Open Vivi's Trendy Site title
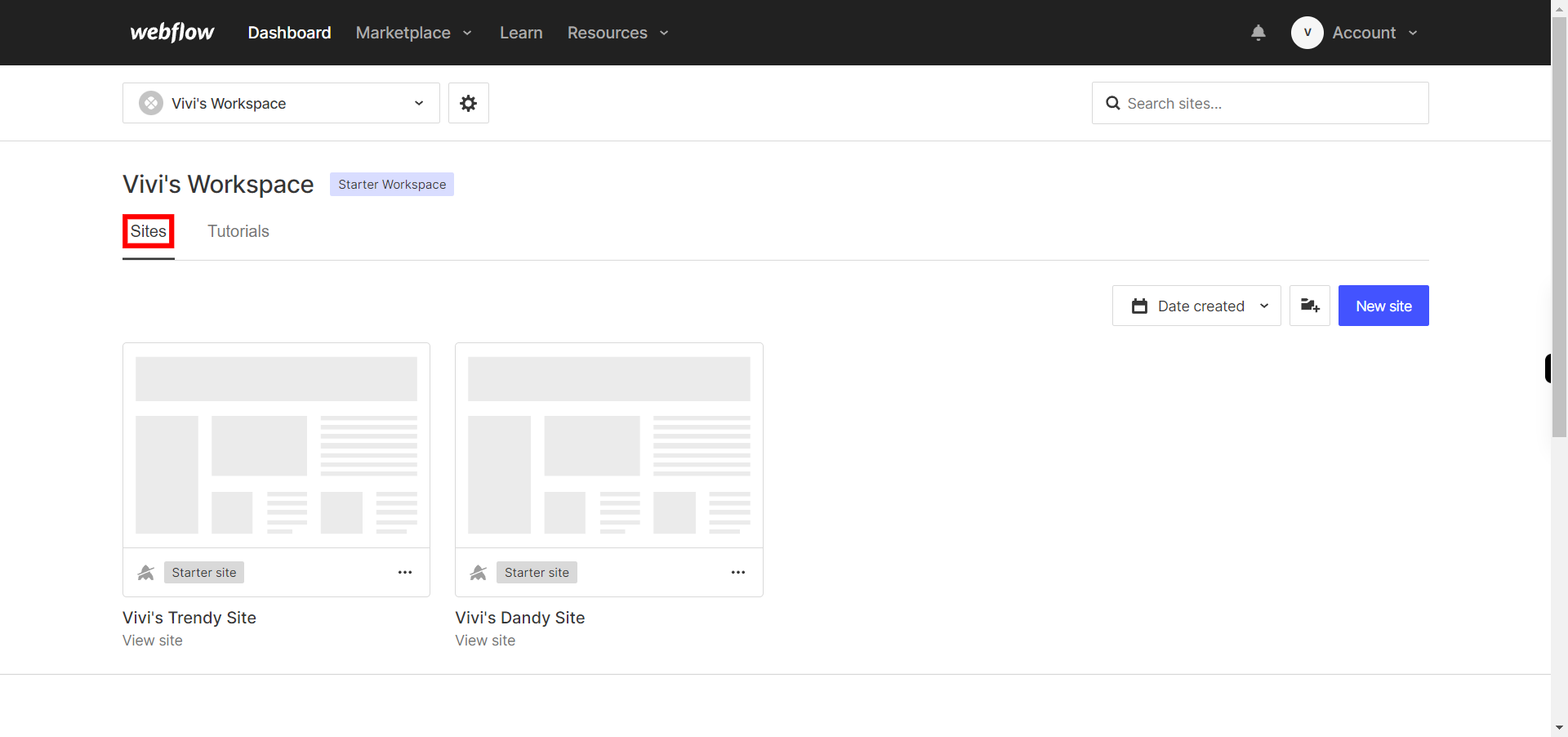 pos(189,618)
